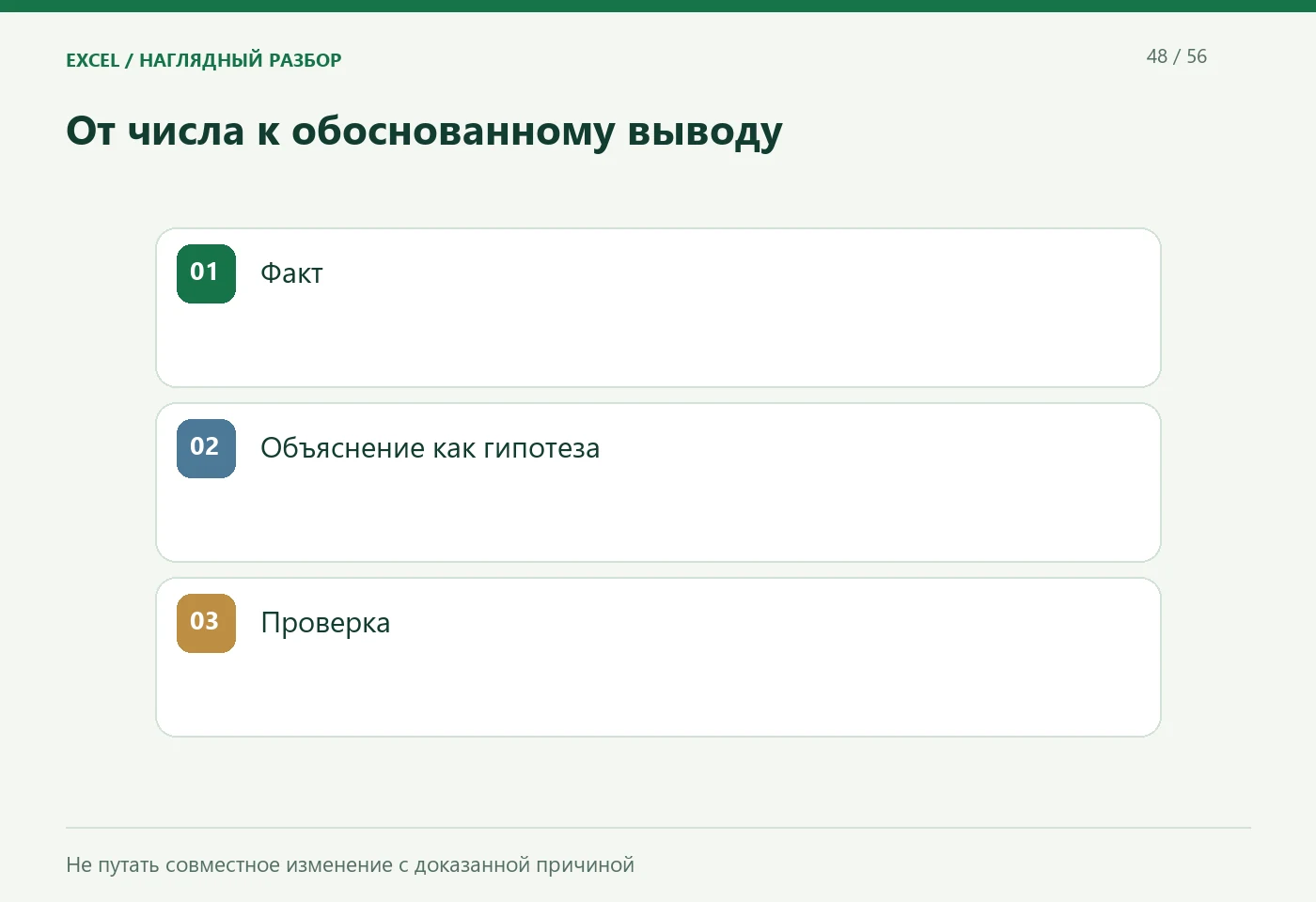Click the green 01 step badge
This screenshot has width=1316, height=902.
coord(206,273)
